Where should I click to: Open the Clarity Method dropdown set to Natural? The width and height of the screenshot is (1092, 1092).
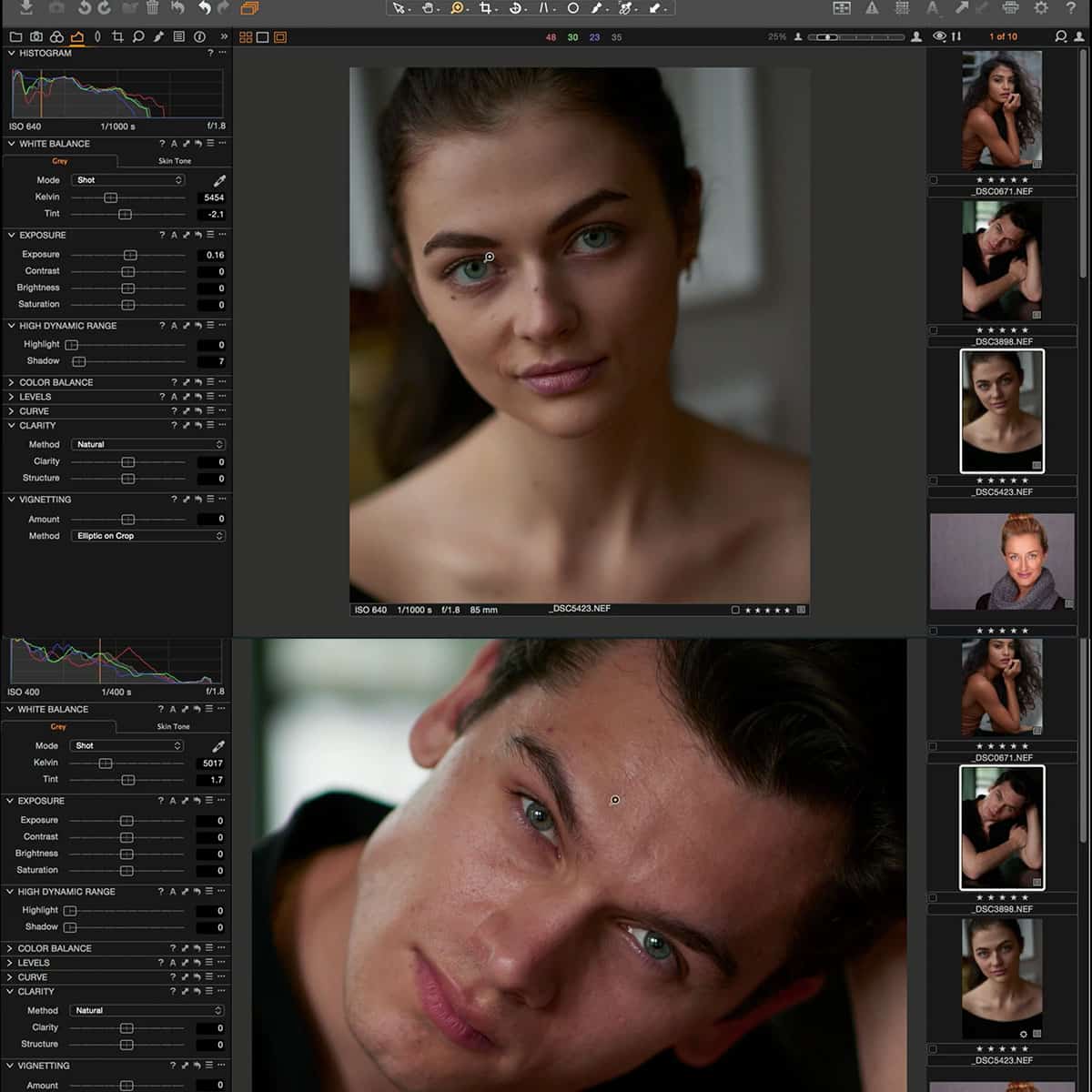pyautogui.click(x=147, y=444)
